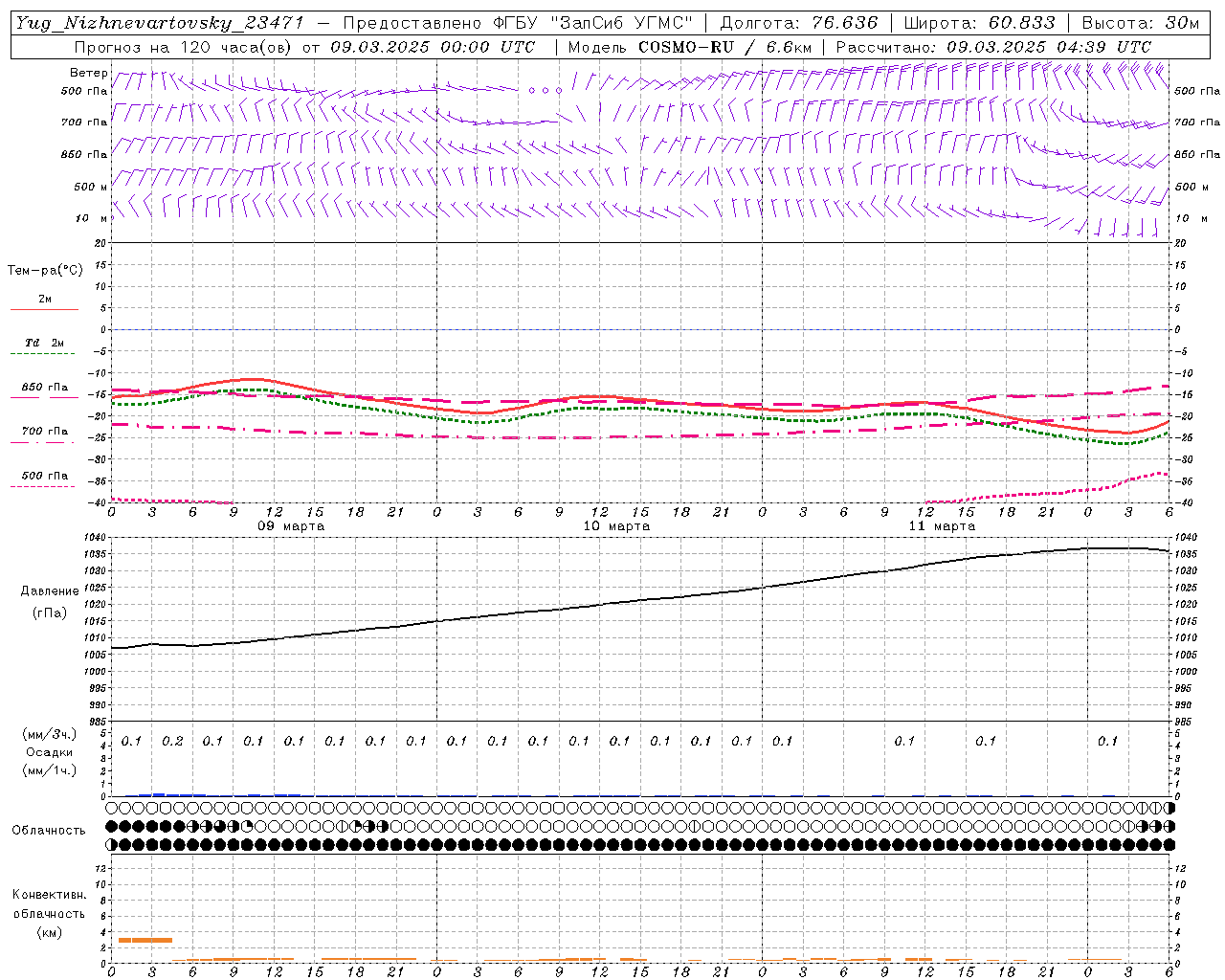1225x980 pixels.
Task: Click the '0.2' precipitation value
Action: click(x=172, y=741)
